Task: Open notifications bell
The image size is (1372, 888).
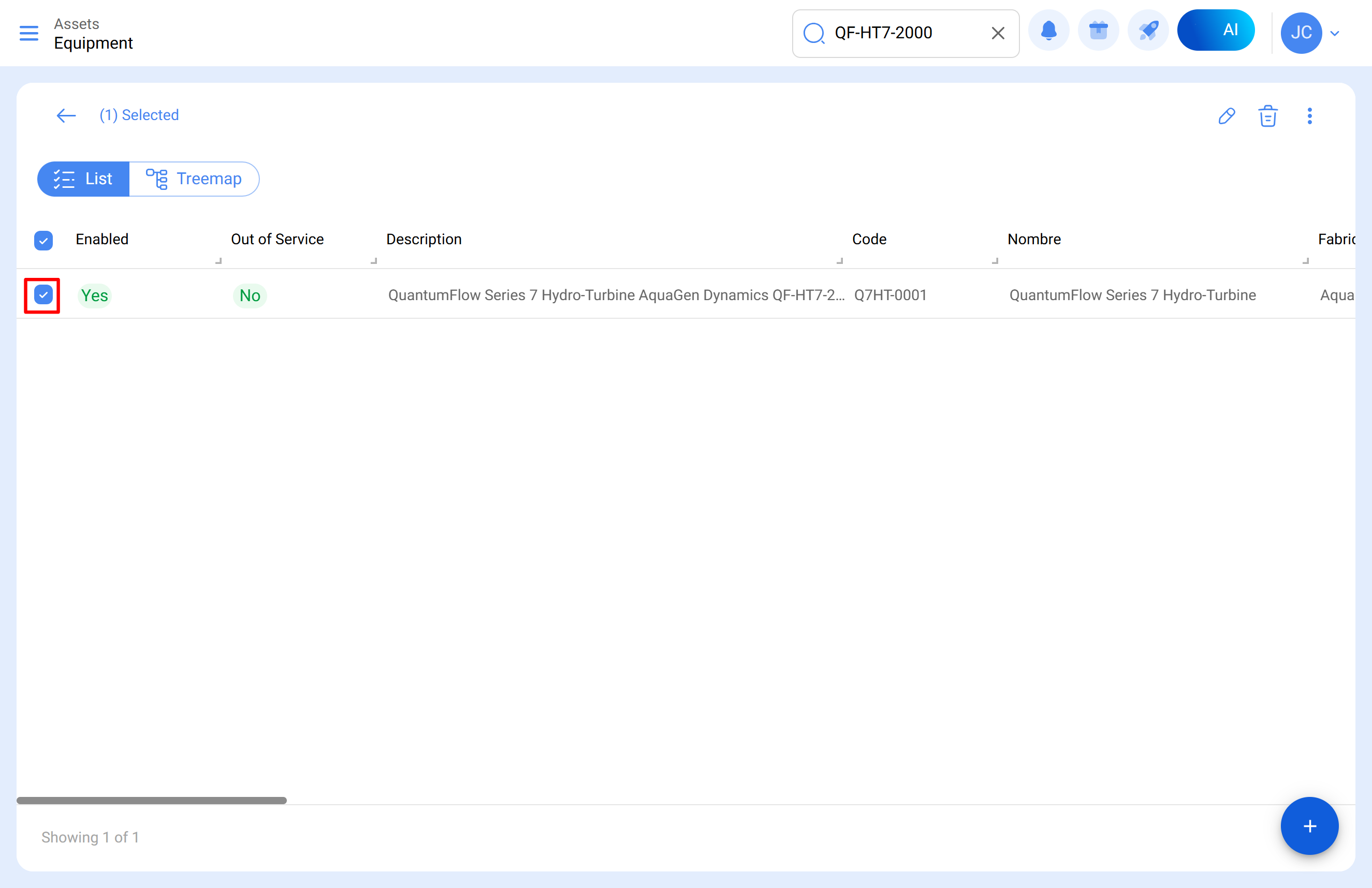Action: pos(1048,30)
